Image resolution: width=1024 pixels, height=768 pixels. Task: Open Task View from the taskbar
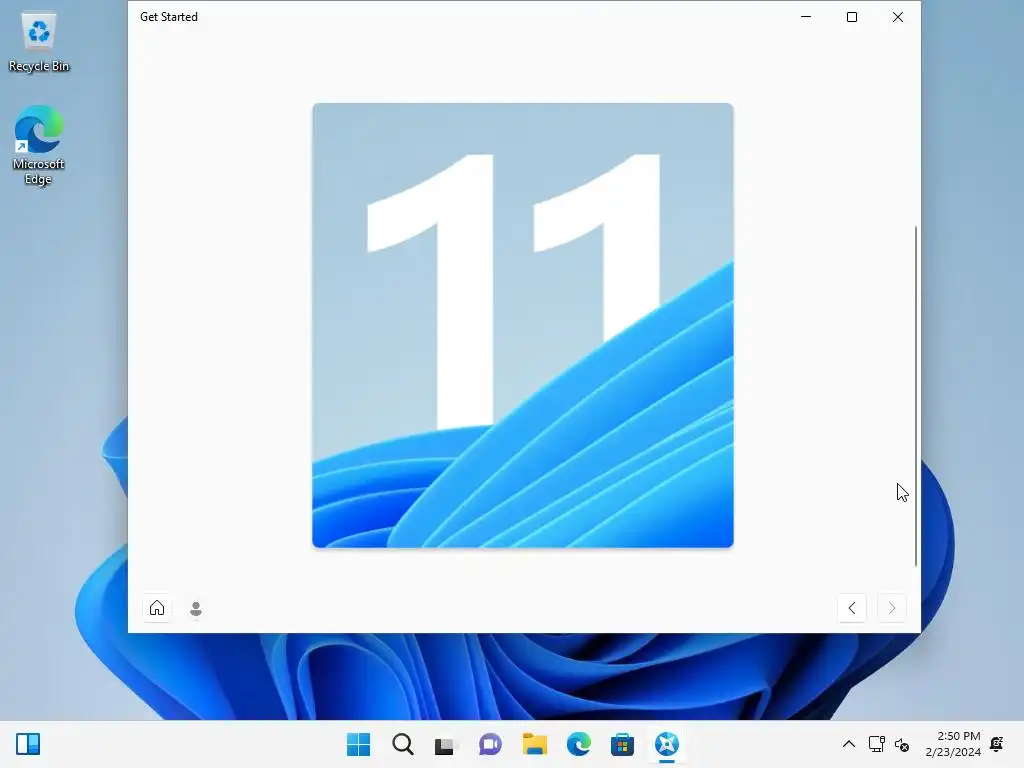(445, 744)
